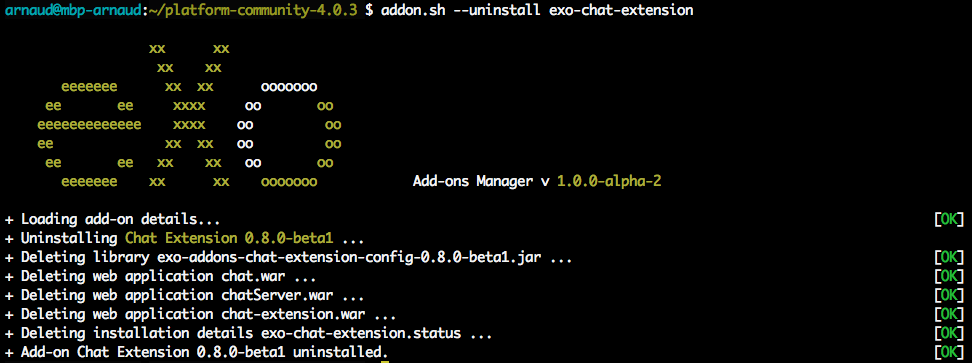Click OK status beside Deleting library line
972x363 pixels.
(949, 258)
